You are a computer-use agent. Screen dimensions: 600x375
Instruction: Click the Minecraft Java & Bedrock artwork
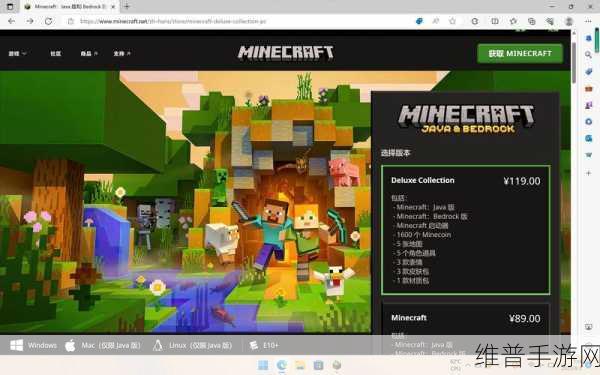(x=185, y=201)
